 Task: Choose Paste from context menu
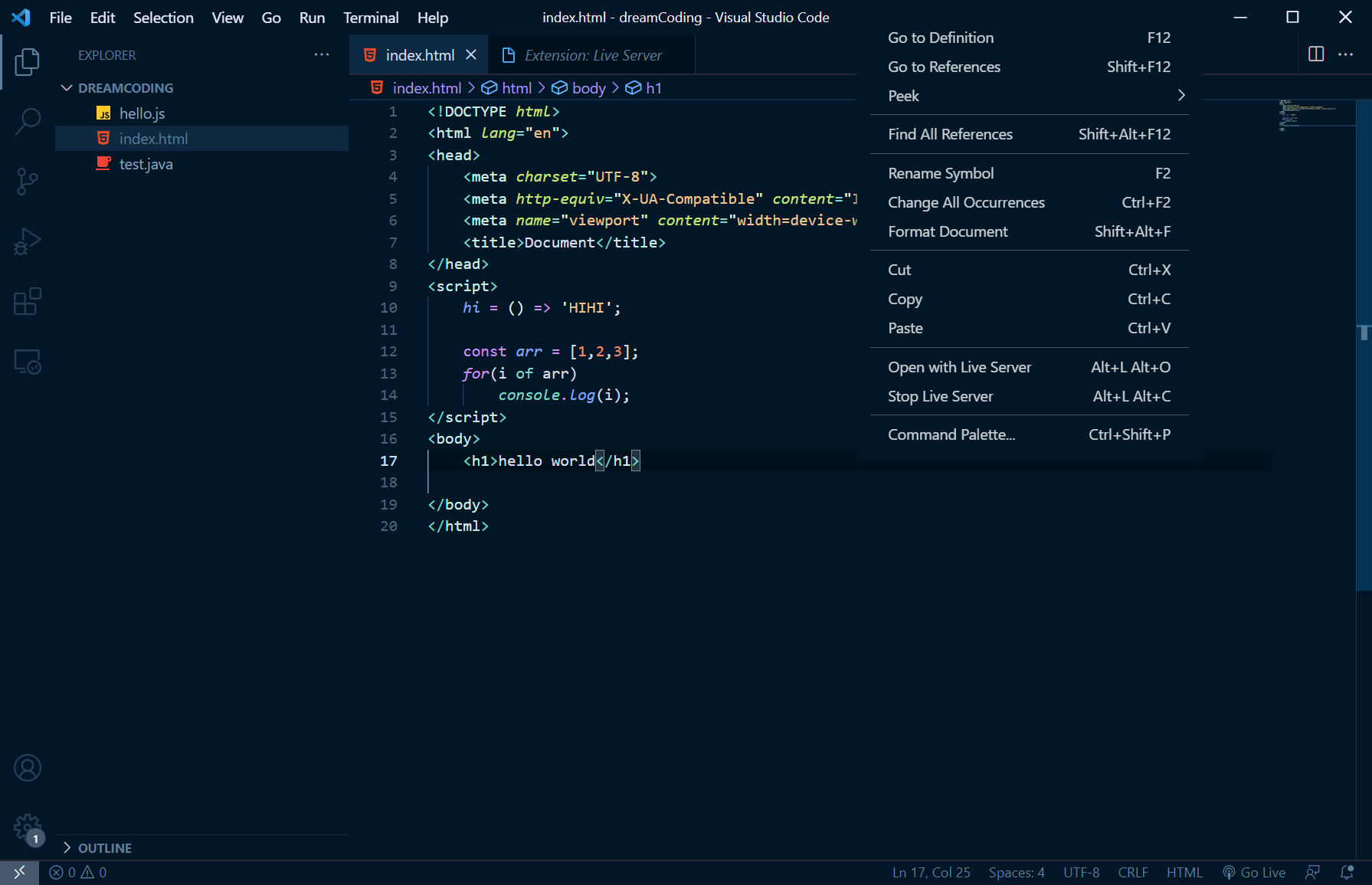pyautogui.click(x=1029, y=328)
